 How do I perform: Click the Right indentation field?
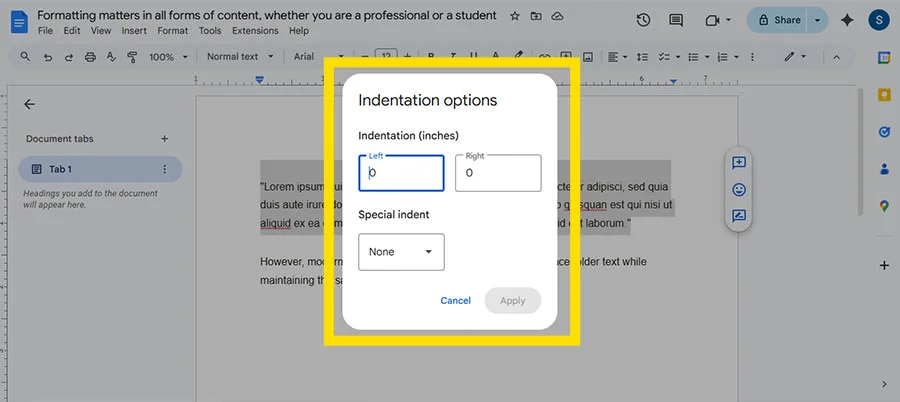(498, 173)
